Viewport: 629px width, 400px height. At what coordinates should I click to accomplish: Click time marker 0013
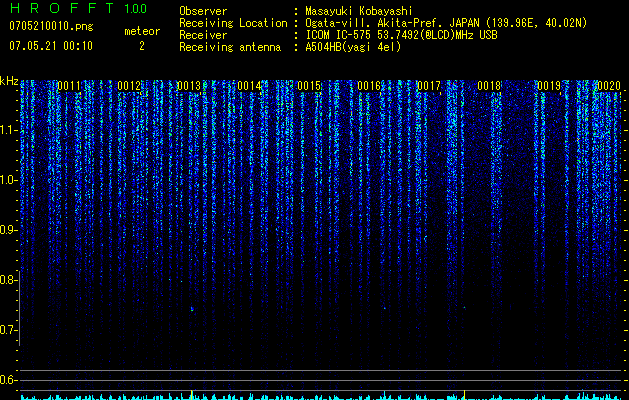click(x=189, y=86)
